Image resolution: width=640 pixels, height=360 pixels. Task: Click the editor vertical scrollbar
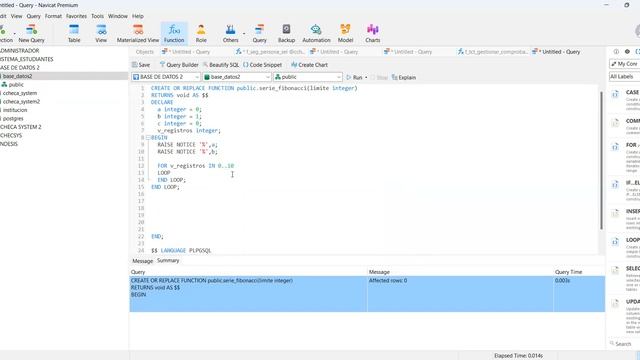pyautogui.click(x=601, y=161)
